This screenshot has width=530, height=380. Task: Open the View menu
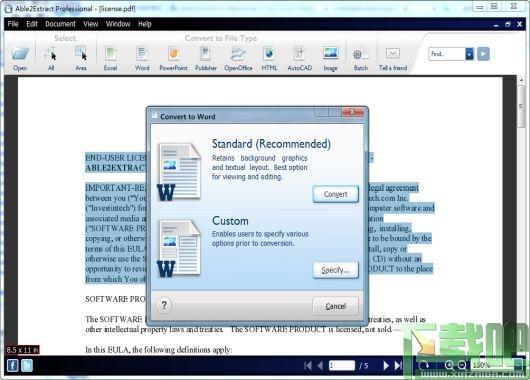tap(91, 24)
